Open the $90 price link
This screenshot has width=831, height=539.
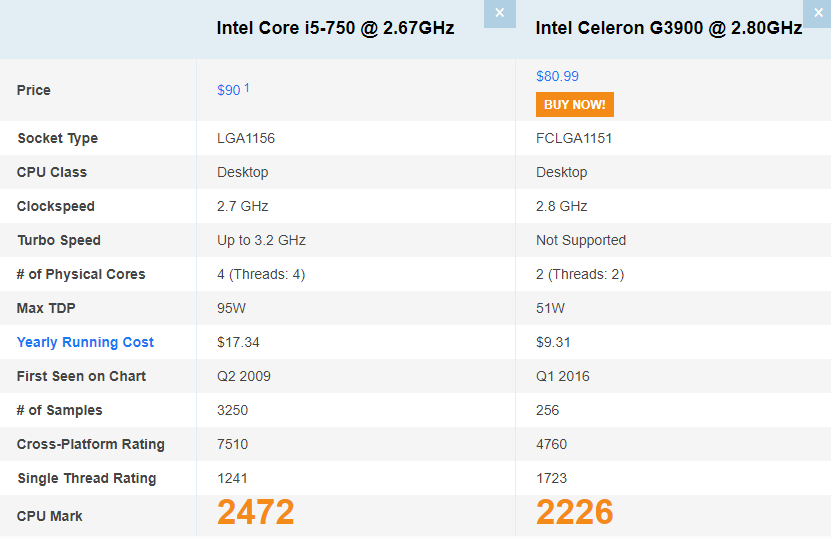[x=228, y=90]
